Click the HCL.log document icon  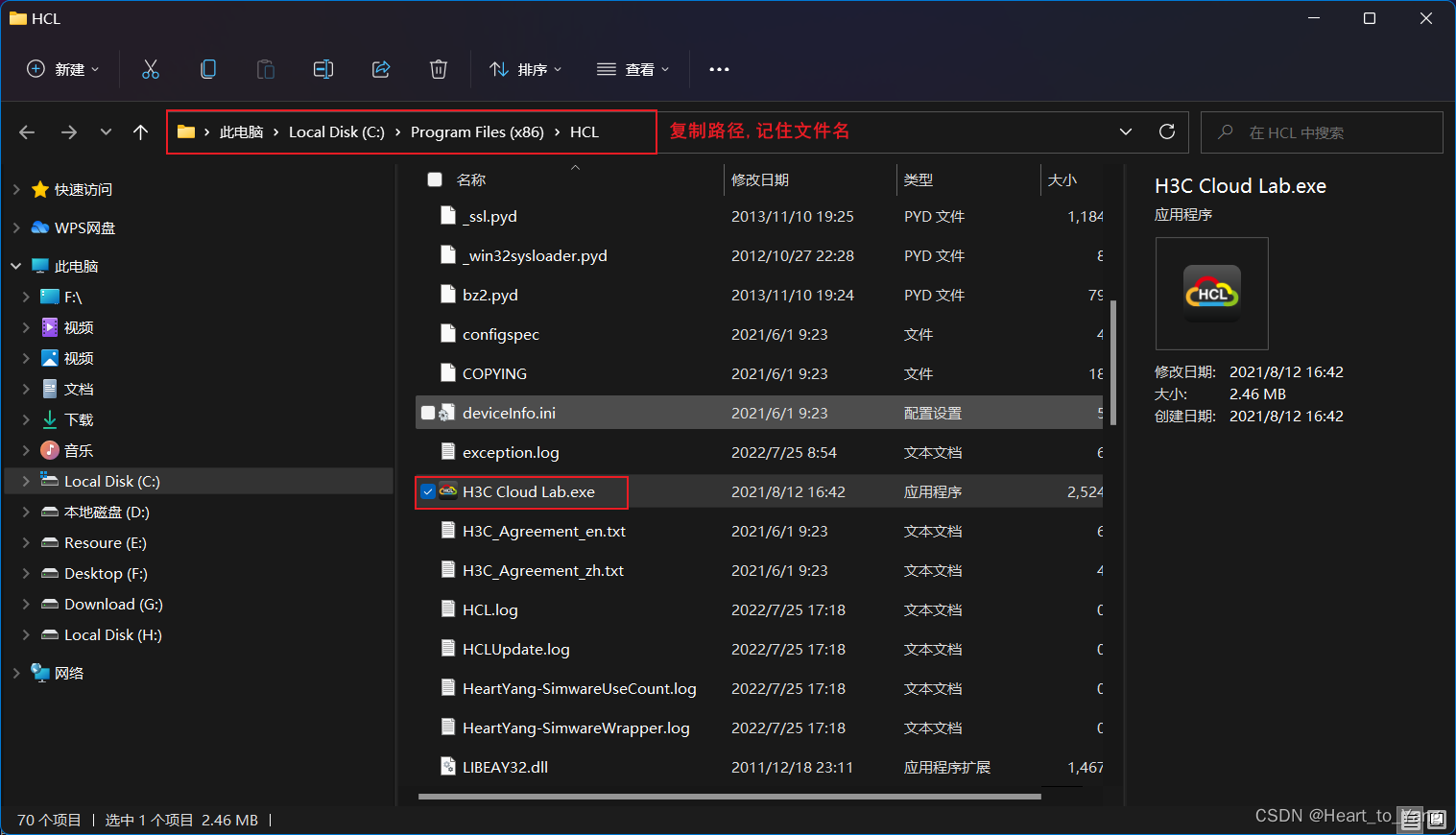point(447,609)
